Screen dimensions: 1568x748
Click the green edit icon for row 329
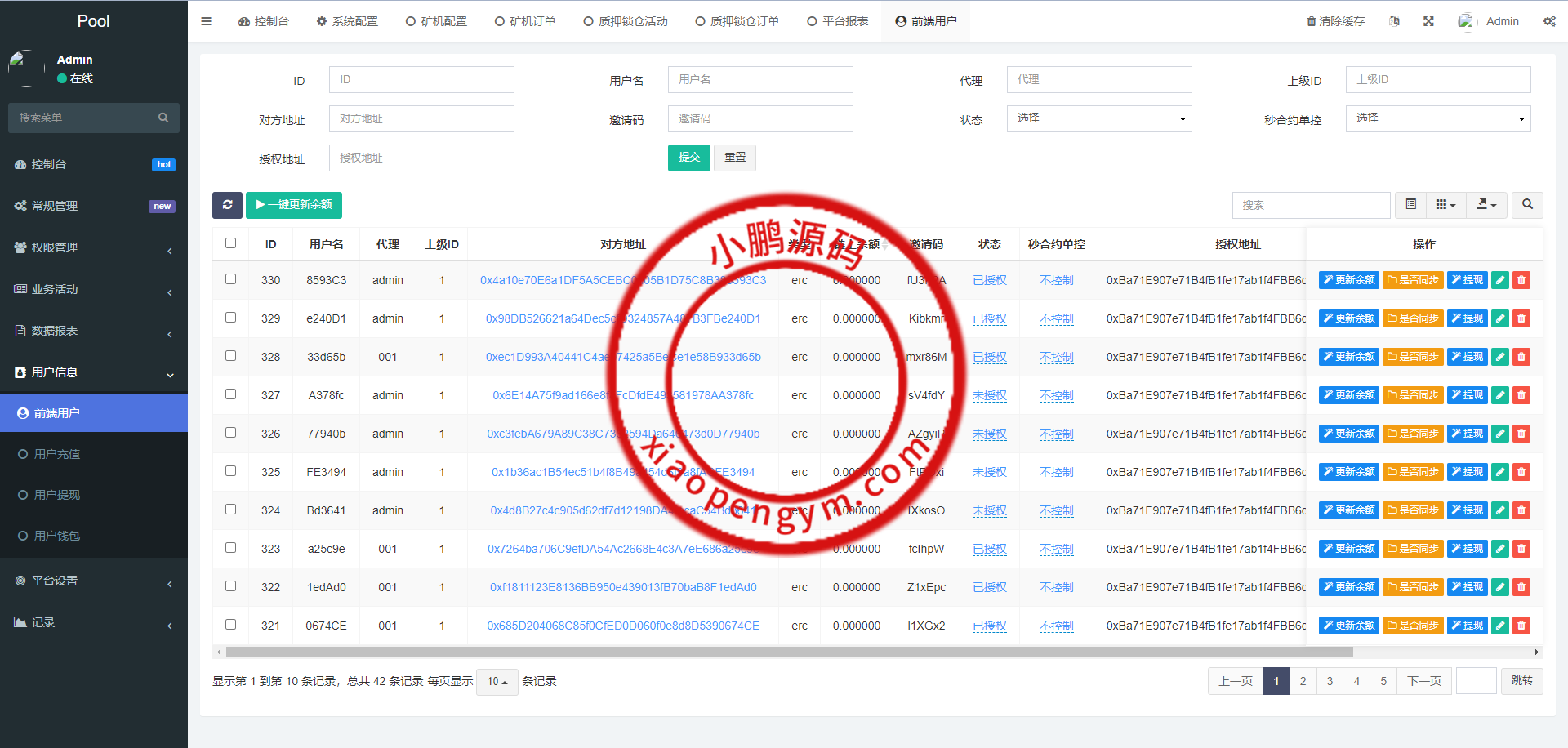click(1499, 318)
